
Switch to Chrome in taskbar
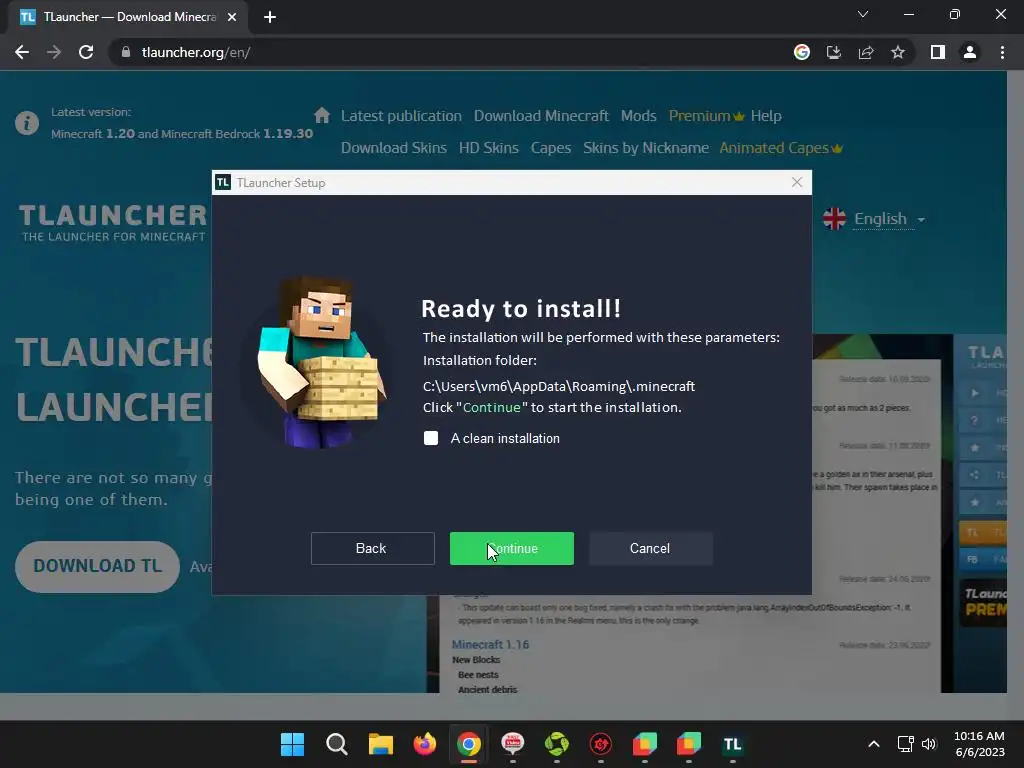tap(469, 744)
